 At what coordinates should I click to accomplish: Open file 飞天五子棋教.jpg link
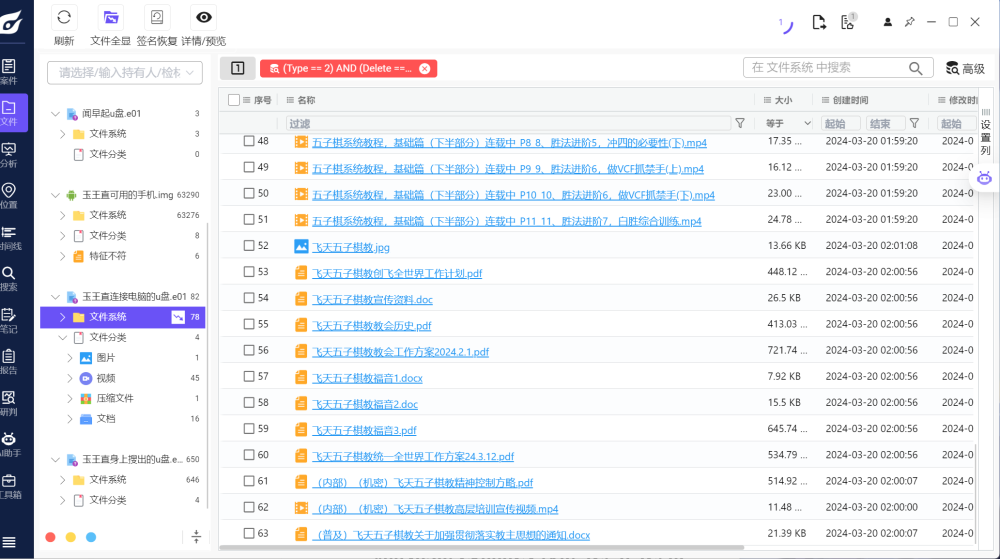350,246
